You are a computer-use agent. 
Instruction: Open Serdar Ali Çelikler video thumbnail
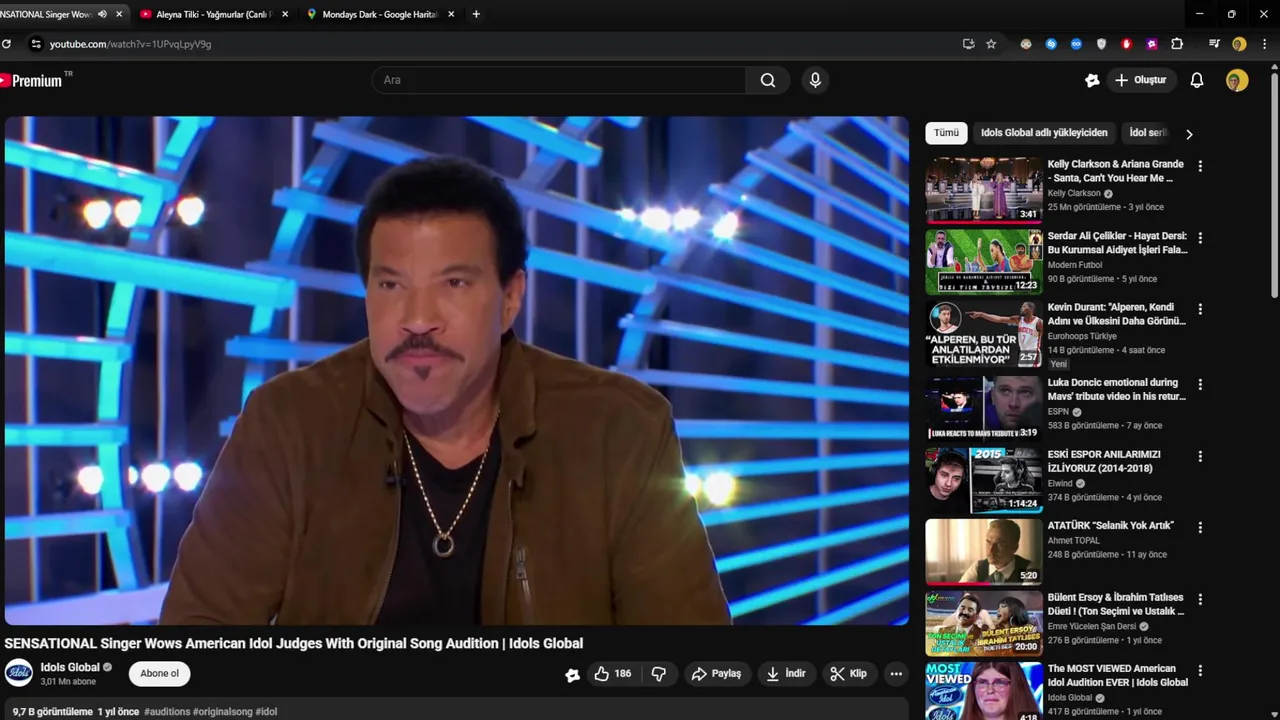[984, 262]
